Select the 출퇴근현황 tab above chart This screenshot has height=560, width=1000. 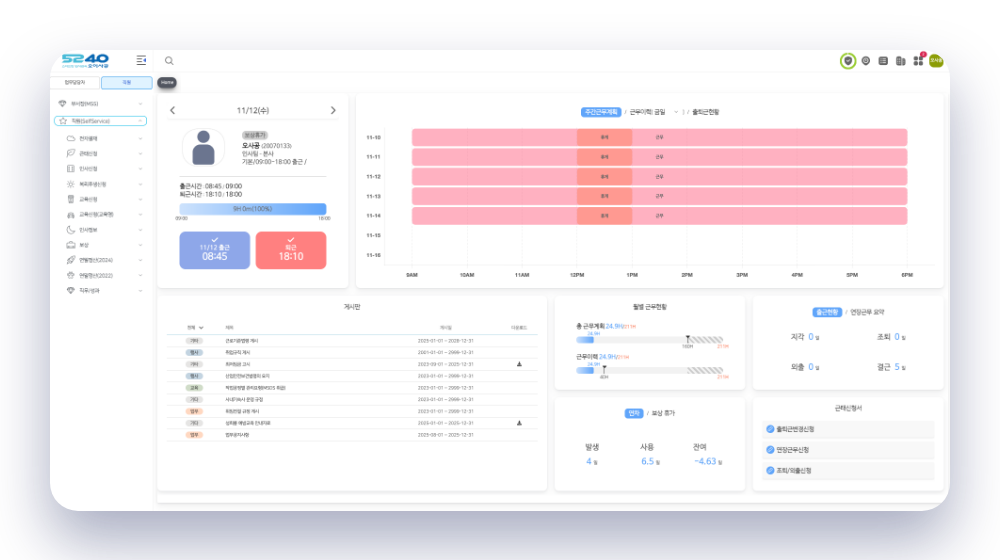pyautogui.click(x=705, y=112)
